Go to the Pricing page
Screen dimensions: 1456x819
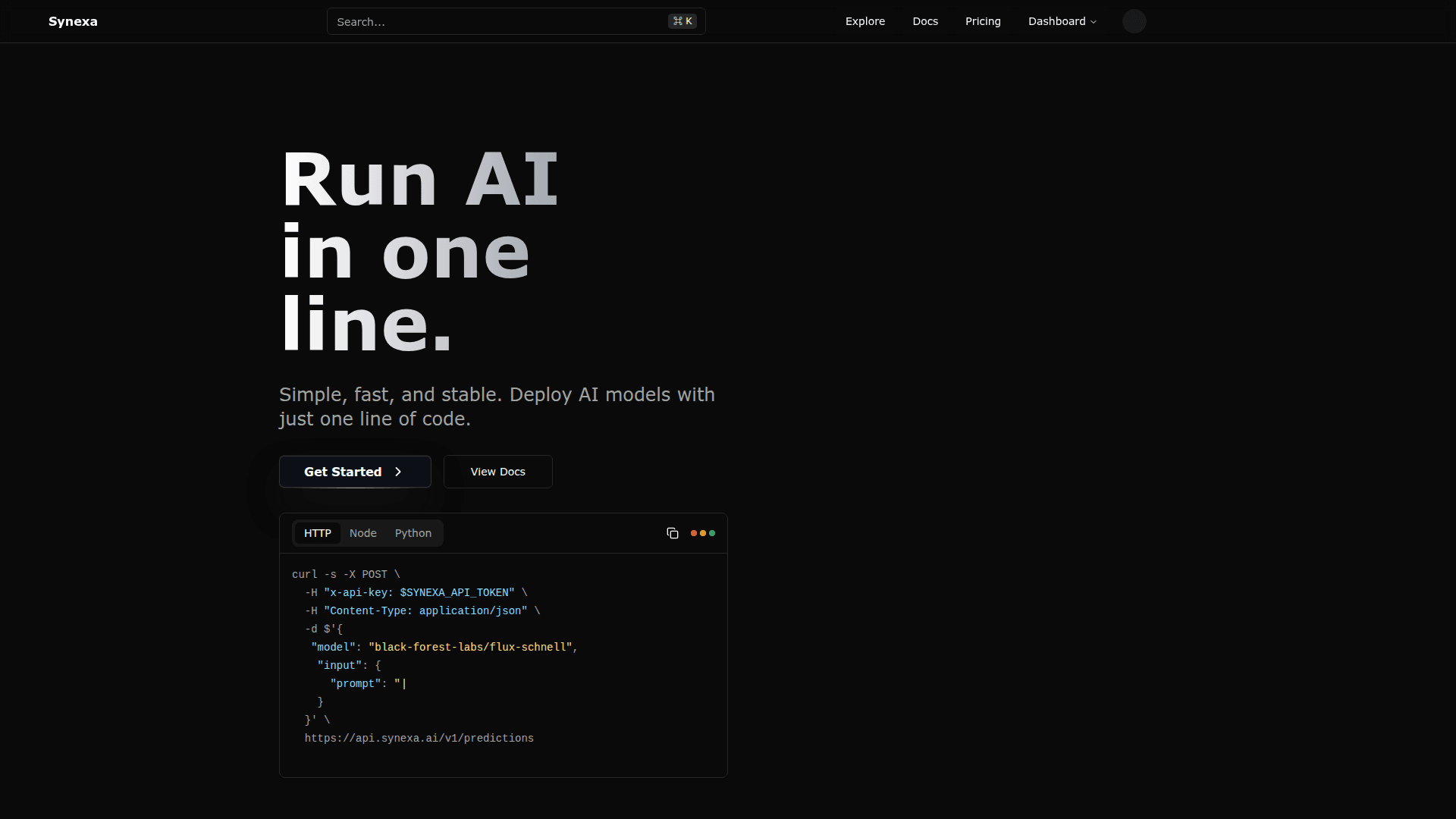pos(982,21)
